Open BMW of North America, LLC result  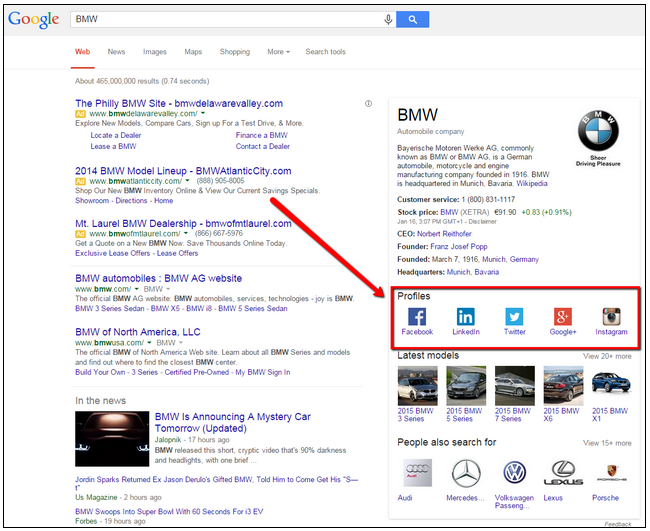pyautogui.click(x=138, y=332)
